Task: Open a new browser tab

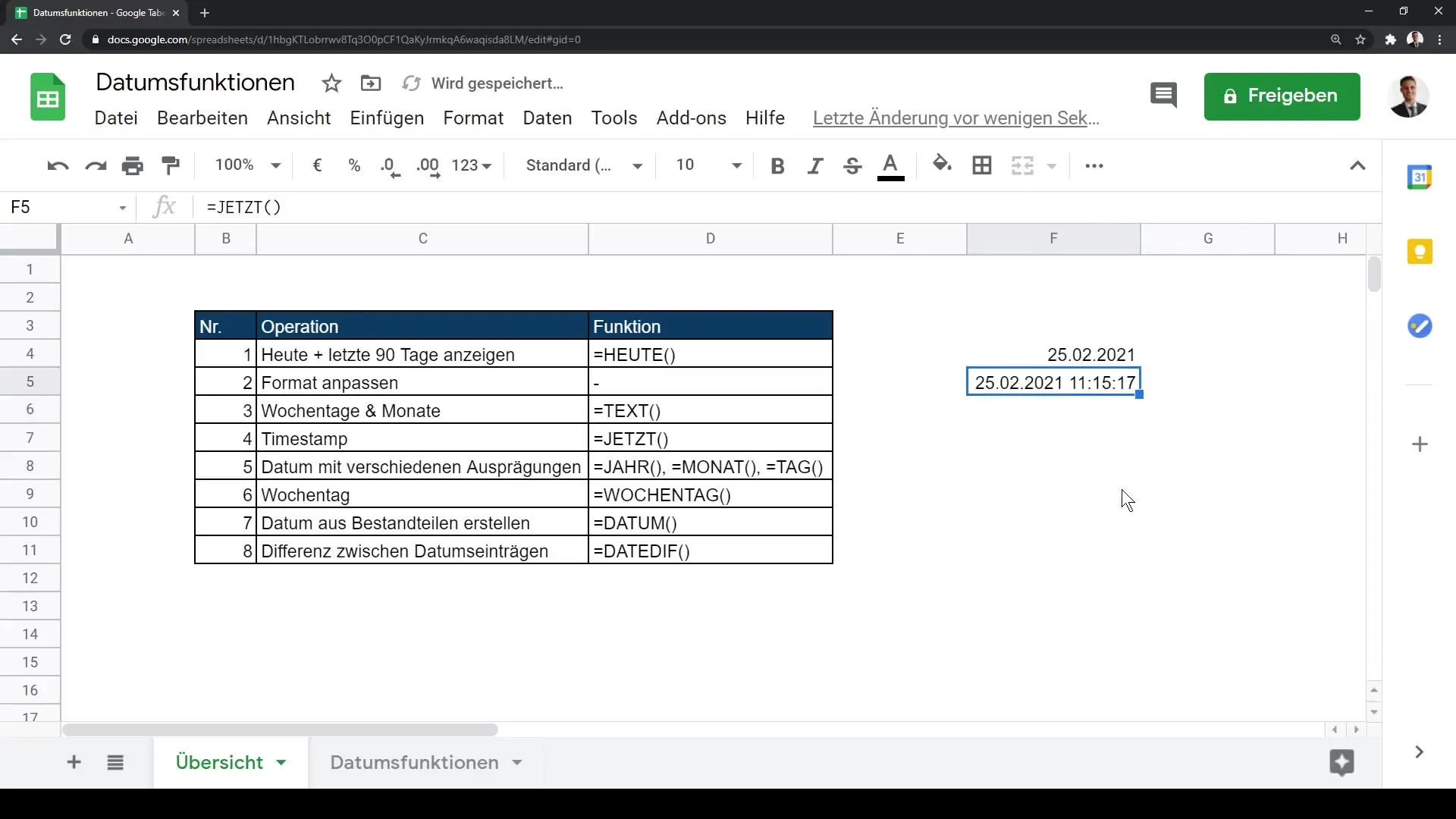Action: [x=205, y=13]
